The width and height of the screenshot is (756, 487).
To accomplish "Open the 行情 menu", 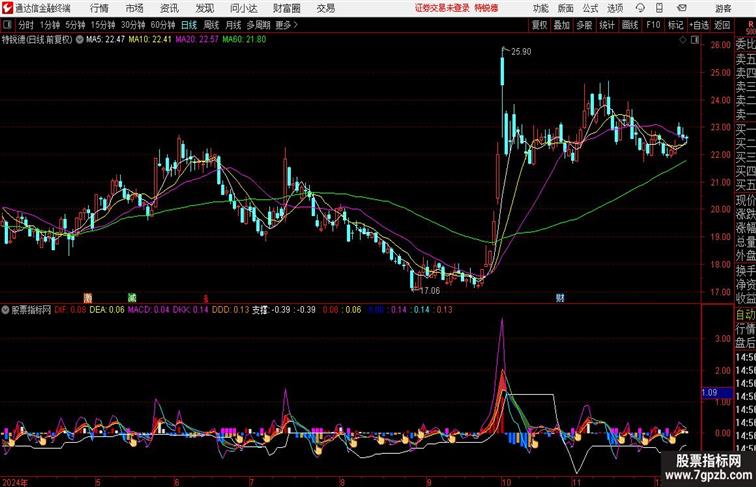I will (99, 8).
